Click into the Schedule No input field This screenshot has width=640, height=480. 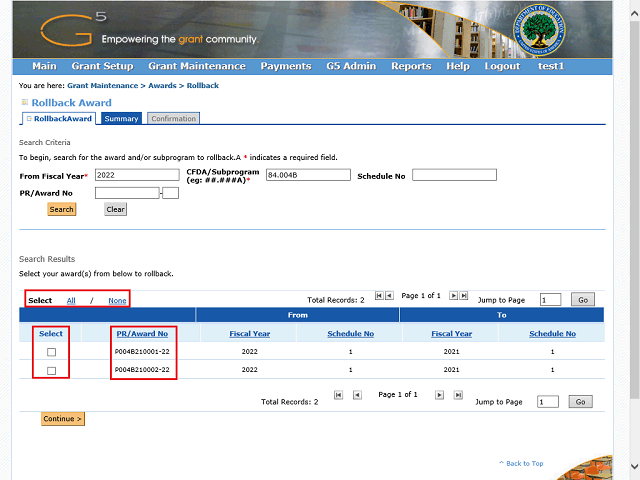[x=454, y=176]
